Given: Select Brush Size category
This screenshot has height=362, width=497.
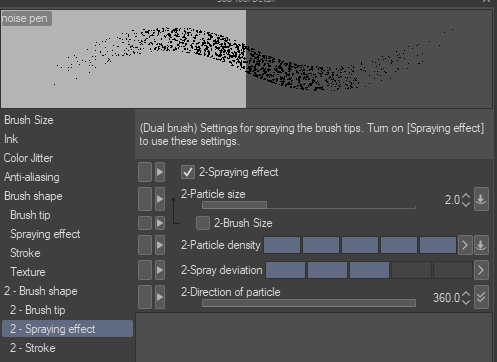Looking at the screenshot, I should click(29, 120).
